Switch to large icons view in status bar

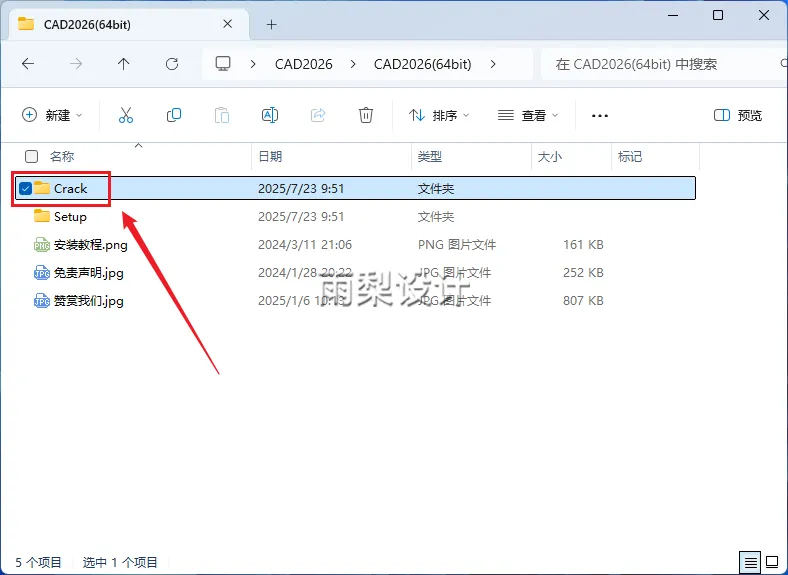pyautogui.click(x=772, y=561)
